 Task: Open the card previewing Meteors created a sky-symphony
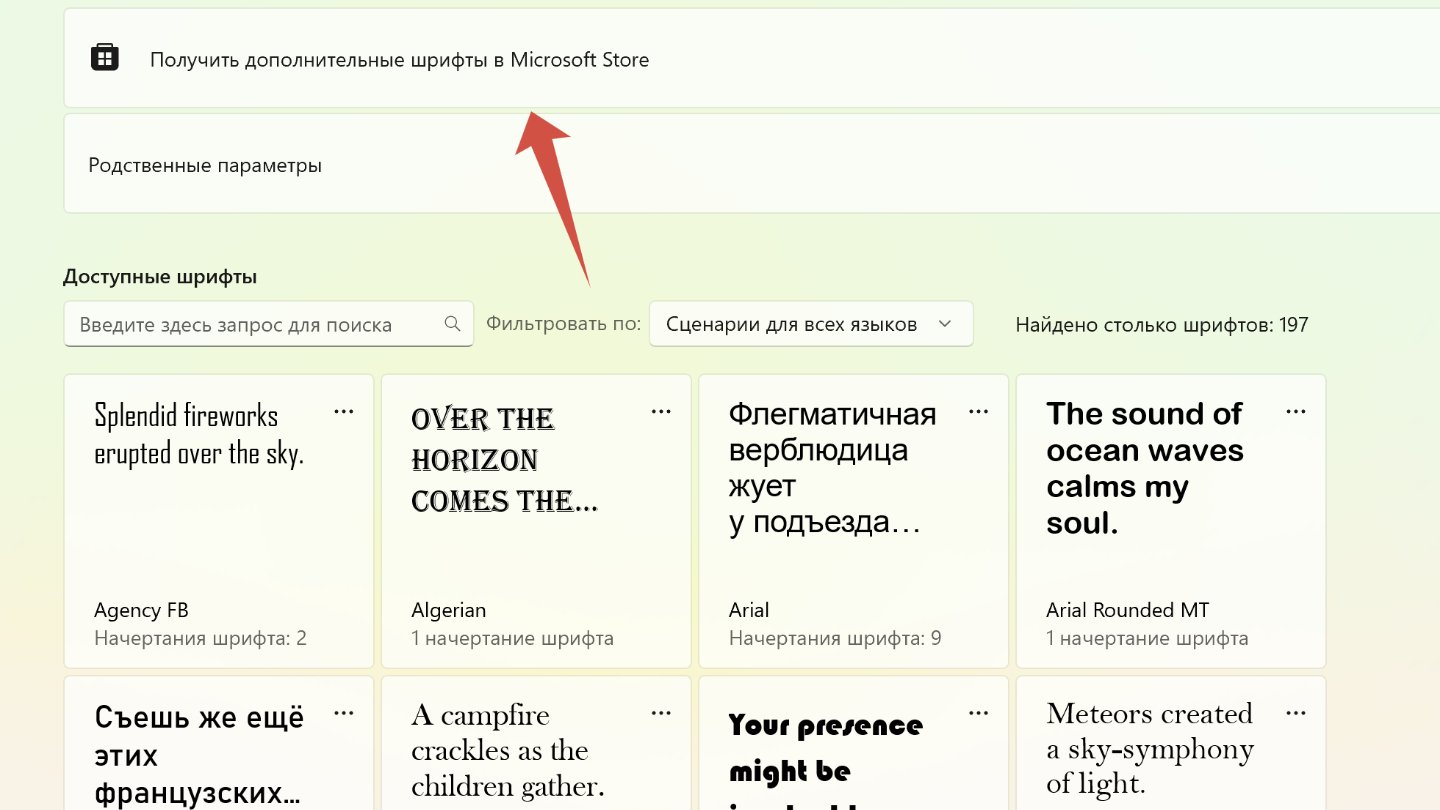[1171, 743]
